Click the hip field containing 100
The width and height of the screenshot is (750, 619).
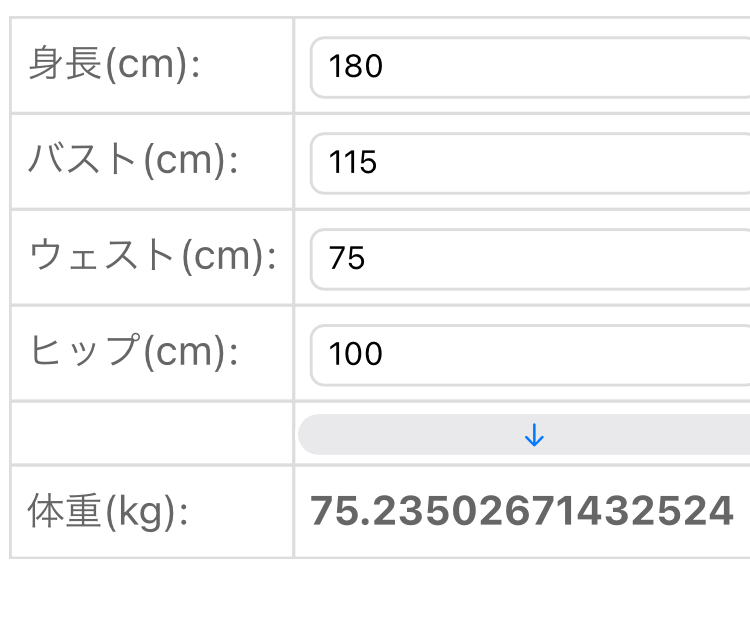click(530, 354)
